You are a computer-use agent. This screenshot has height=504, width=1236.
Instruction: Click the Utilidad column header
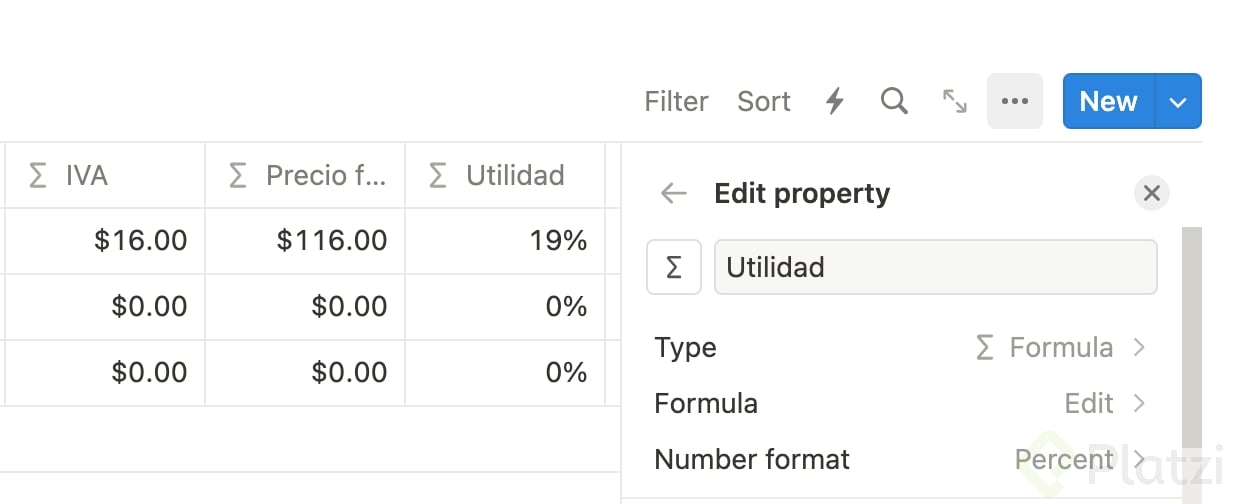(x=505, y=176)
